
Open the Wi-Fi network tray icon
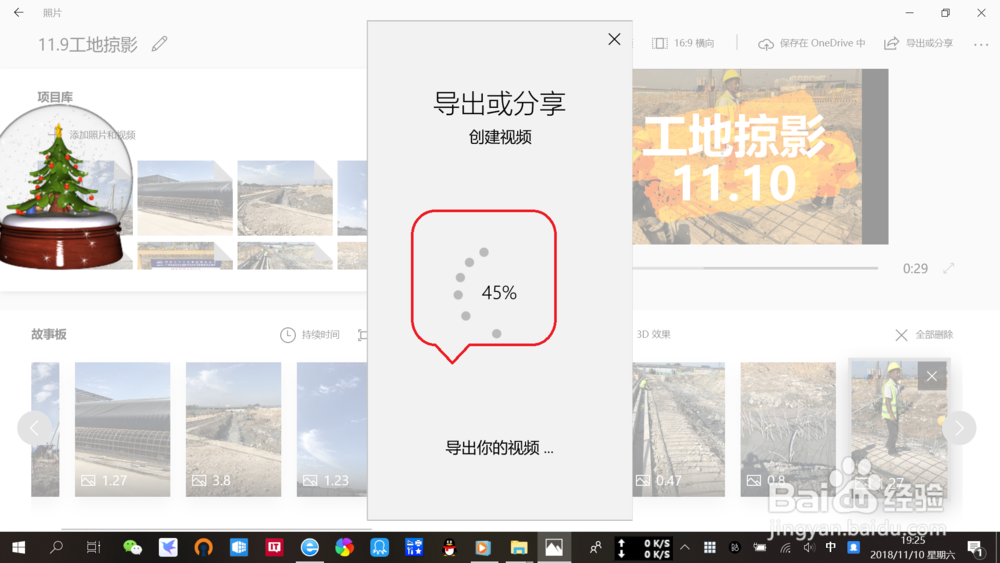[786, 547]
